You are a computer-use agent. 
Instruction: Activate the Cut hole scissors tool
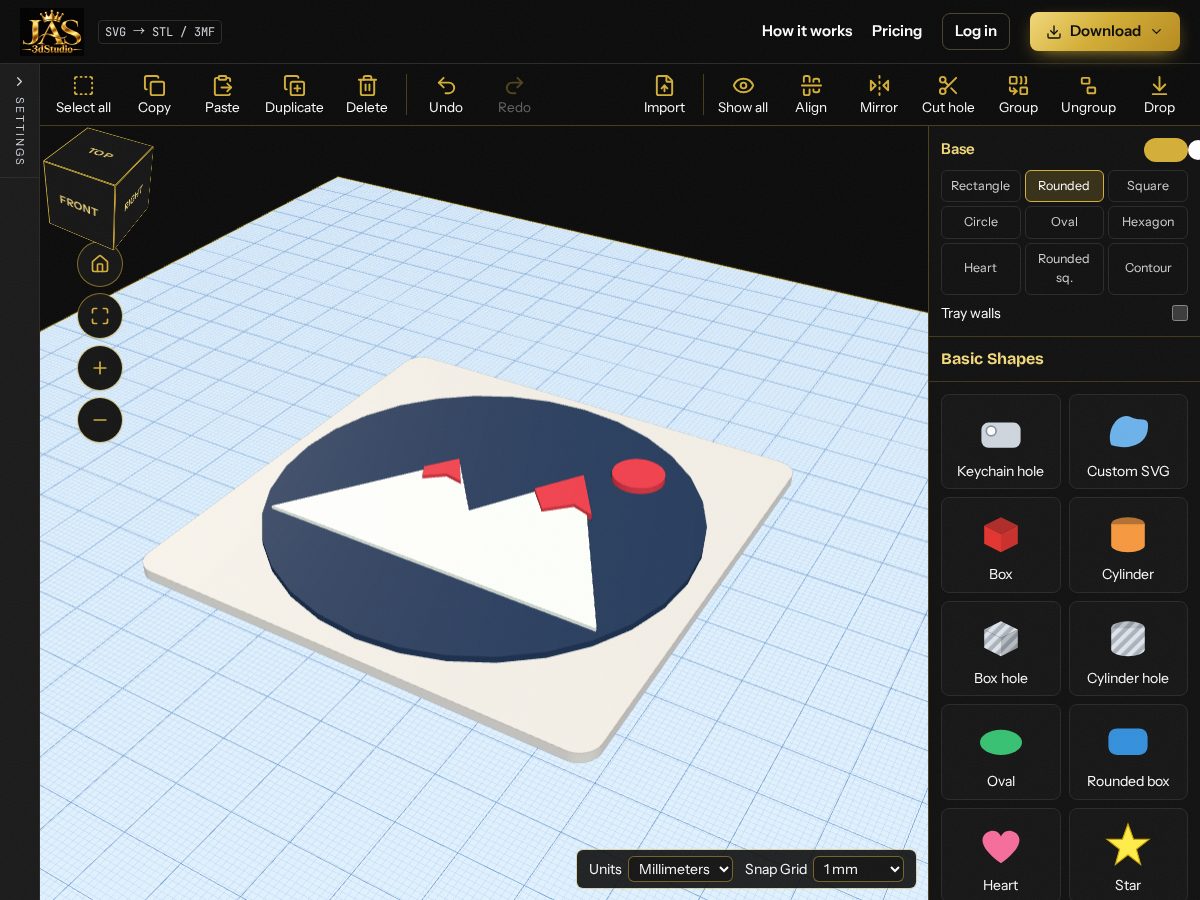click(x=948, y=95)
